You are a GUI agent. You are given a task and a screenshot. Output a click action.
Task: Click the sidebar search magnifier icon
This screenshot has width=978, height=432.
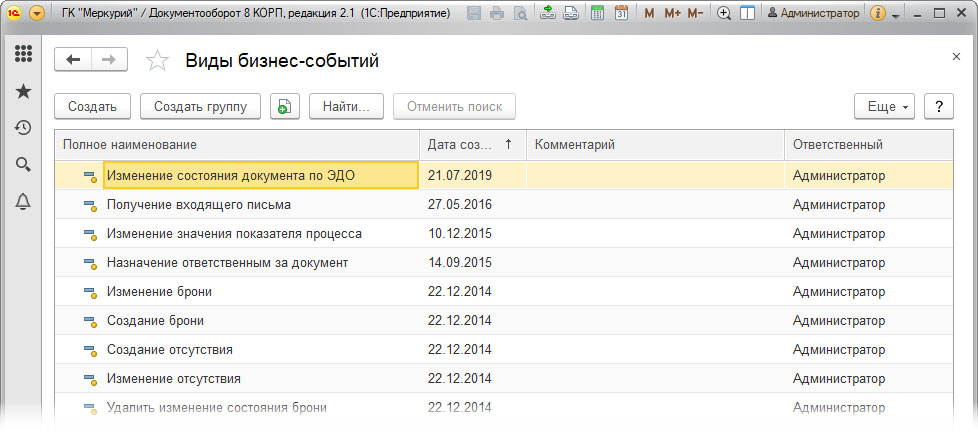[23, 164]
